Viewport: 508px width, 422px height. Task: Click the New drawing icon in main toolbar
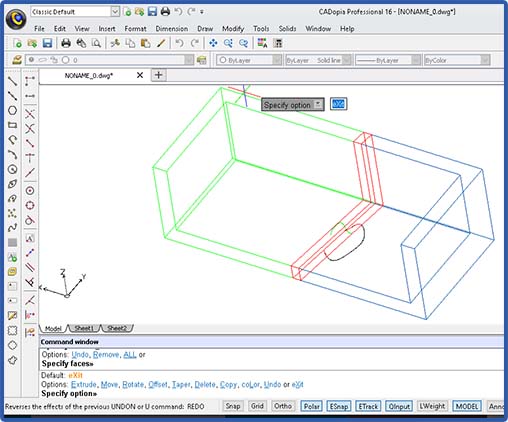(17, 43)
